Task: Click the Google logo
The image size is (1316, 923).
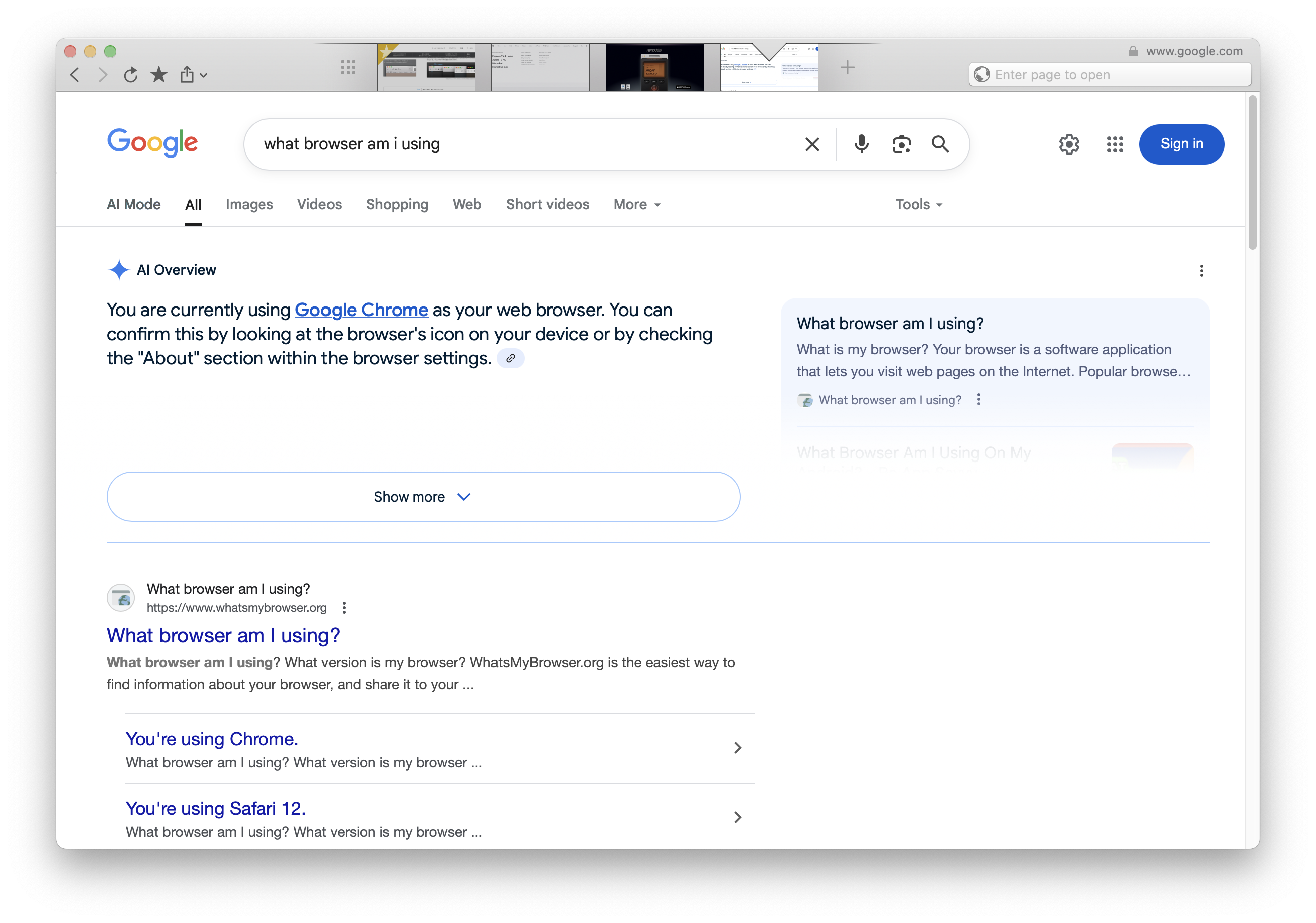Action: (152, 143)
